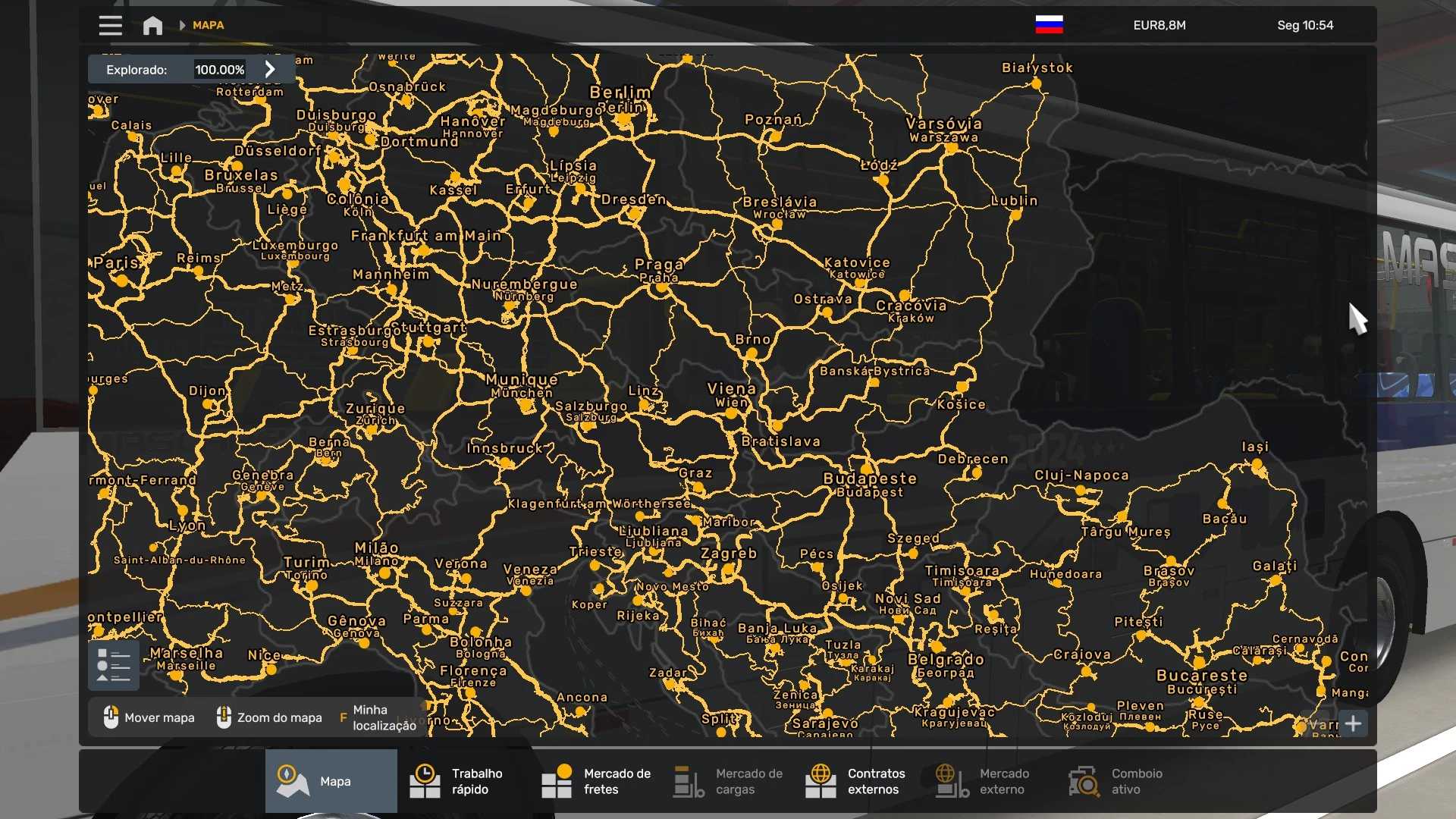Click the Russian flag icon
Image resolution: width=1456 pixels, height=819 pixels.
1049,25
